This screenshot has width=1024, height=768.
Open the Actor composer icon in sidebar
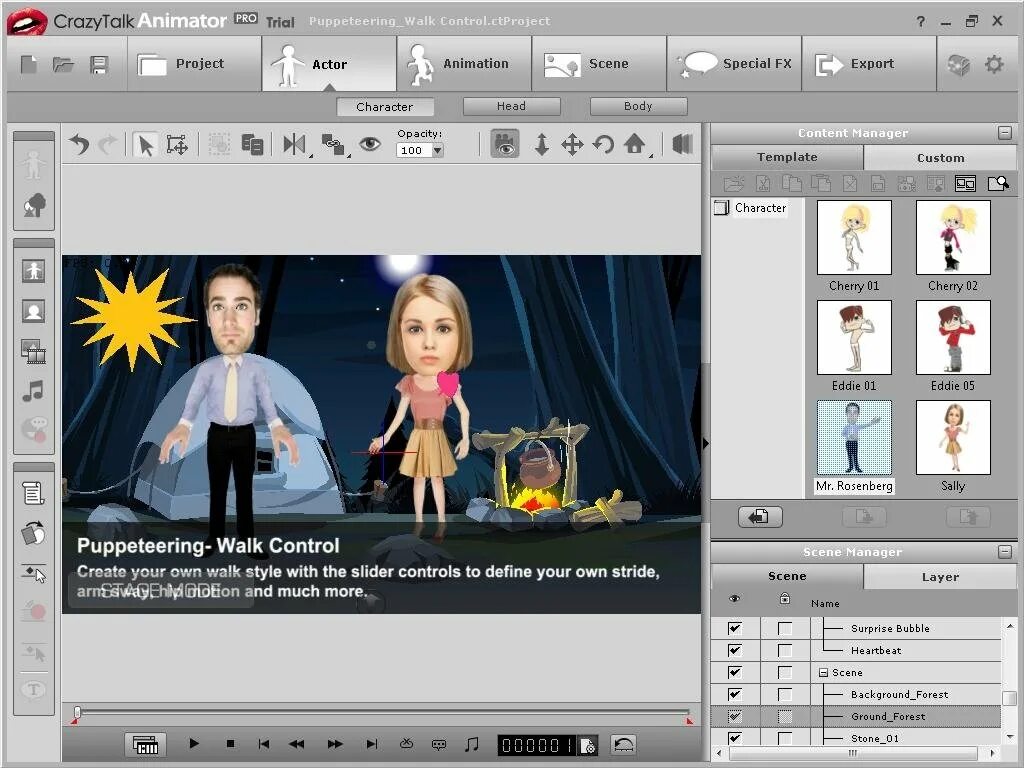coord(33,270)
